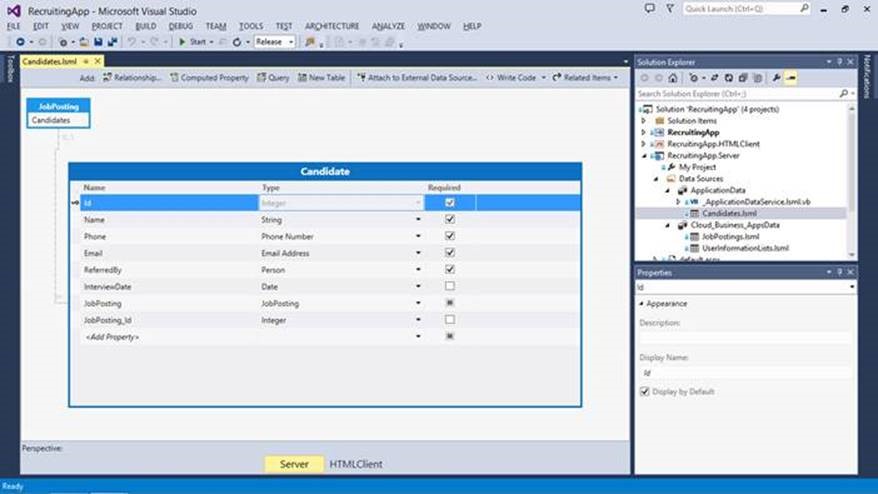Click the Open File folder icon
Image resolution: width=878 pixels, height=494 pixels.
tap(84, 42)
